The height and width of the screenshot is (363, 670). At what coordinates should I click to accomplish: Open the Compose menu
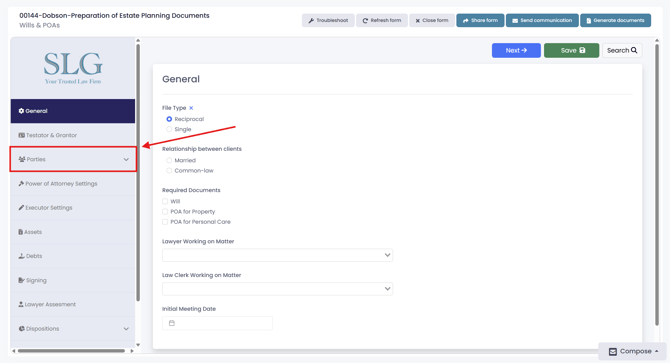click(x=633, y=351)
